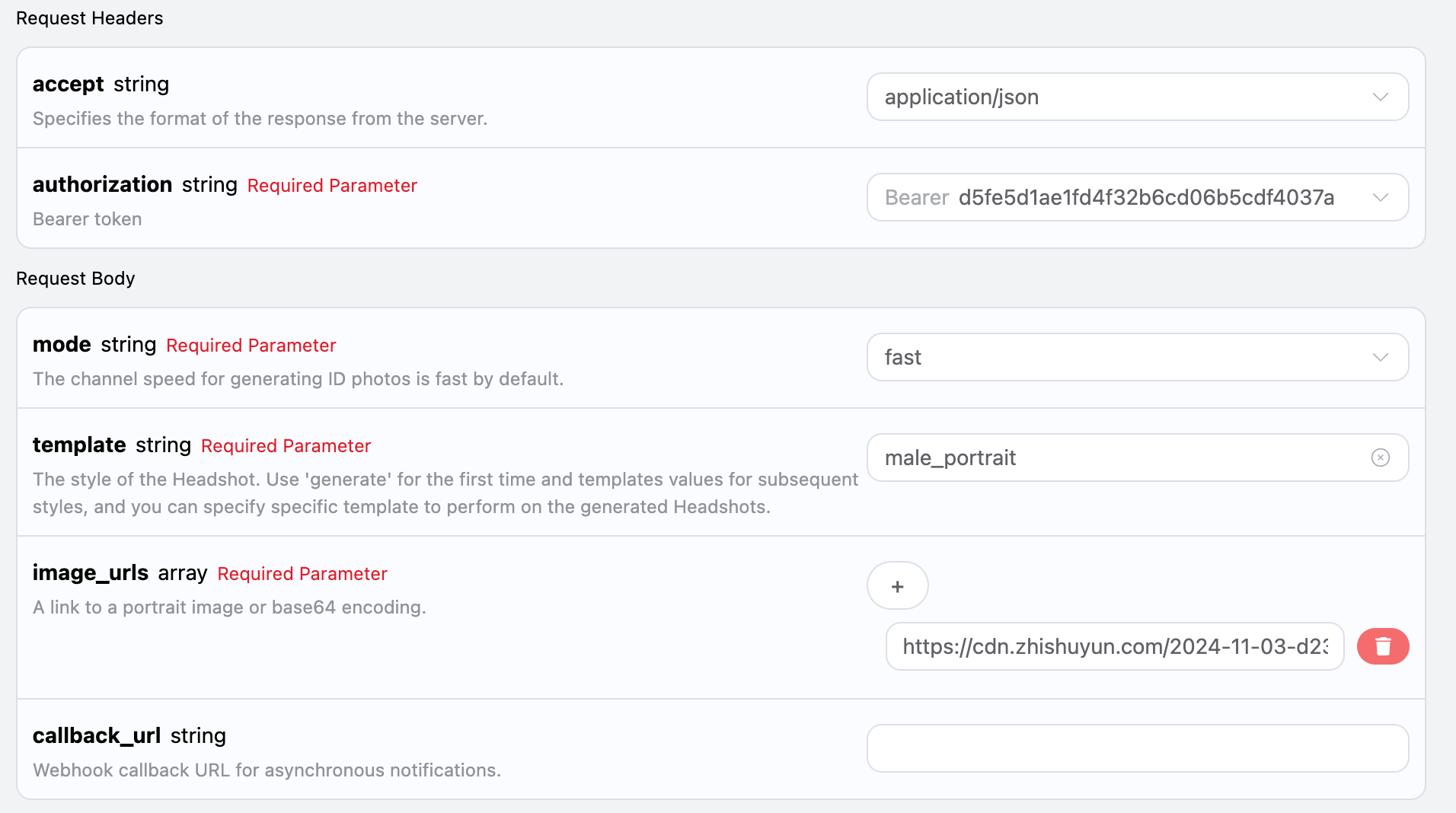The width and height of the screenshot is (1456, 813).
Task: Click the cdn.zhishuyun.com image URL field
Action: (1114, 646)
